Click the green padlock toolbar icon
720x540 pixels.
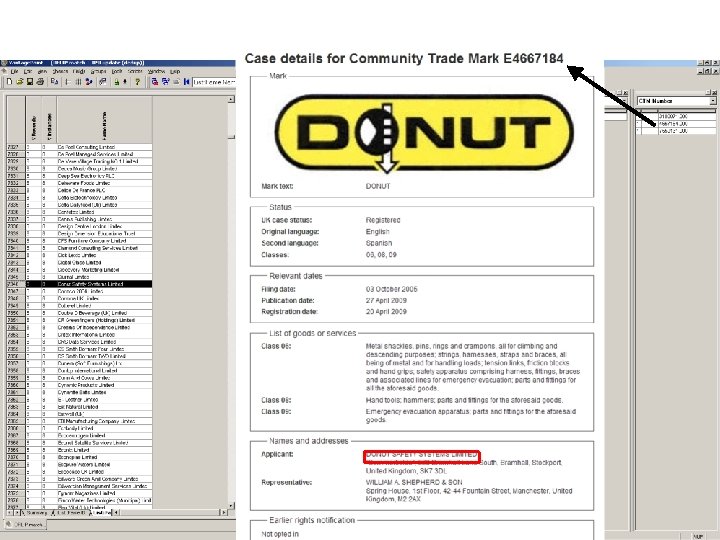[x=117, y=82]
